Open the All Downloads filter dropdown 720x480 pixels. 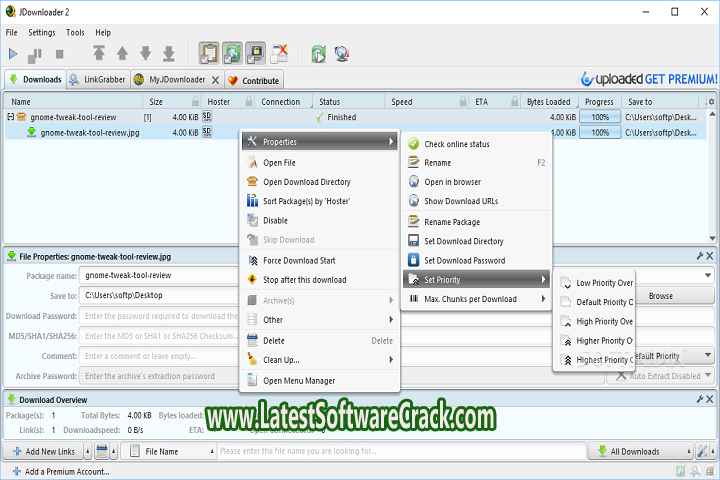[641, 452]
